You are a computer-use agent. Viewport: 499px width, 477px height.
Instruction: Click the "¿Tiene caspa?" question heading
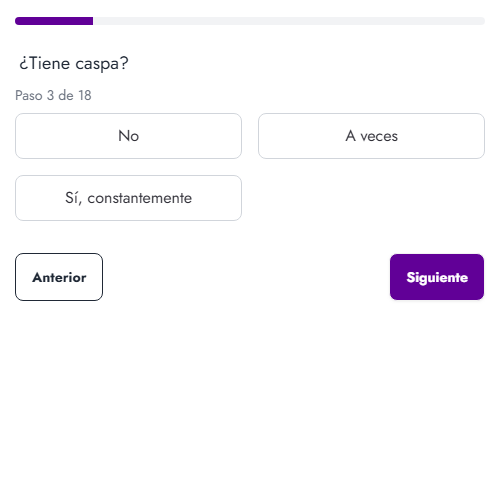coord(74,63)
